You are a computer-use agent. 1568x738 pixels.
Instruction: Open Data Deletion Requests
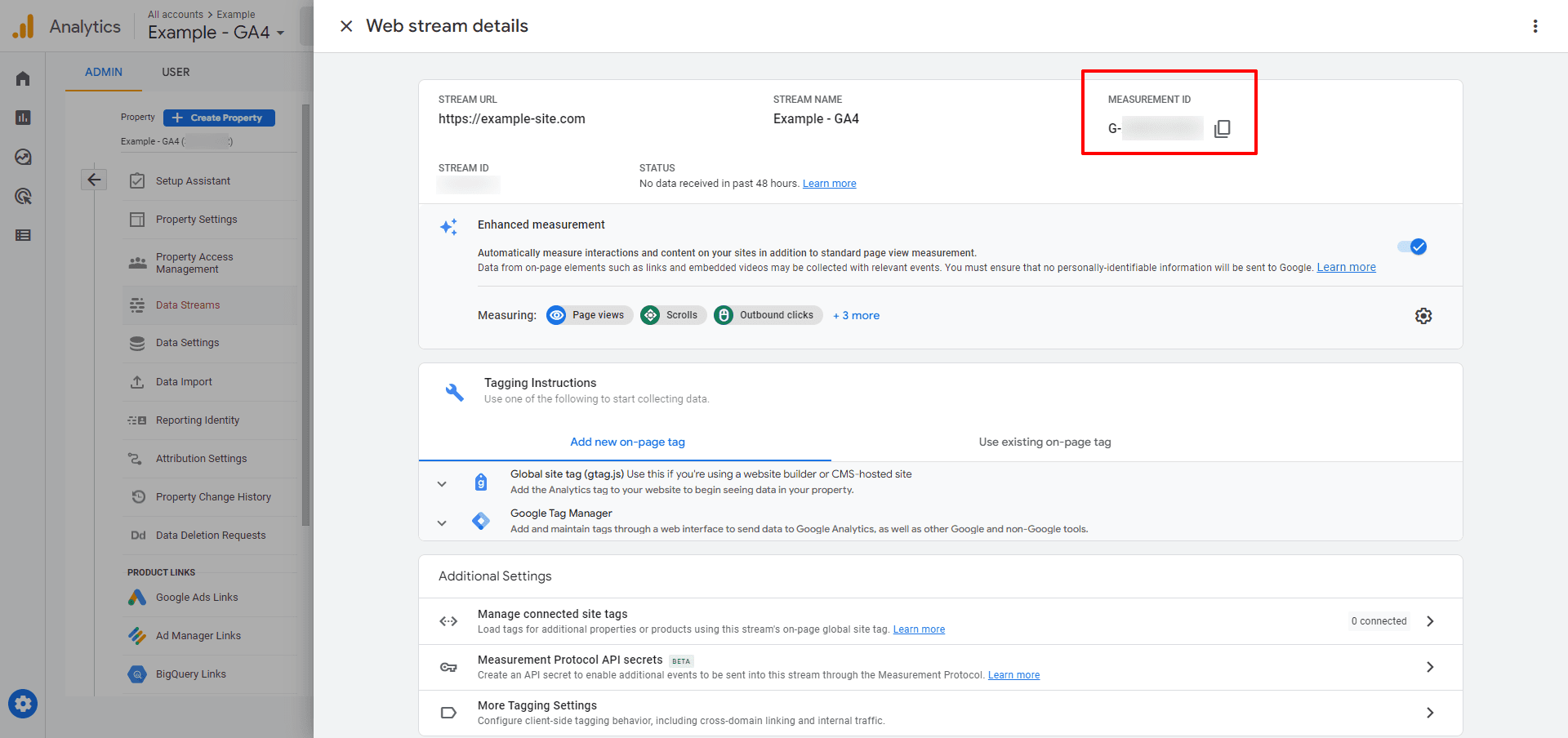tap(210, 536)
